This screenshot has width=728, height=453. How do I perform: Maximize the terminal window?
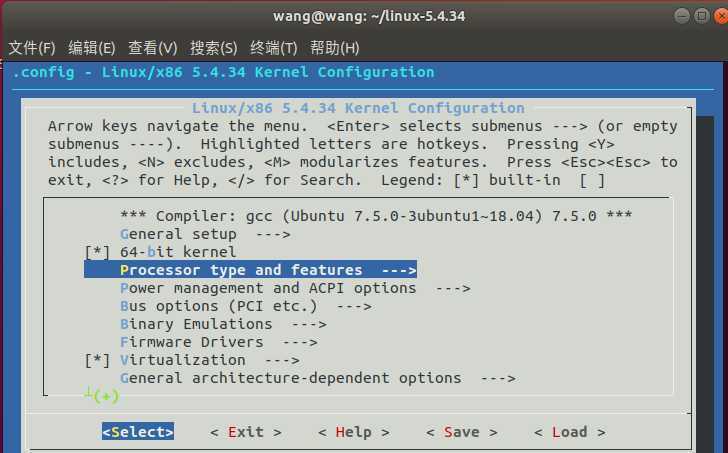702,16
